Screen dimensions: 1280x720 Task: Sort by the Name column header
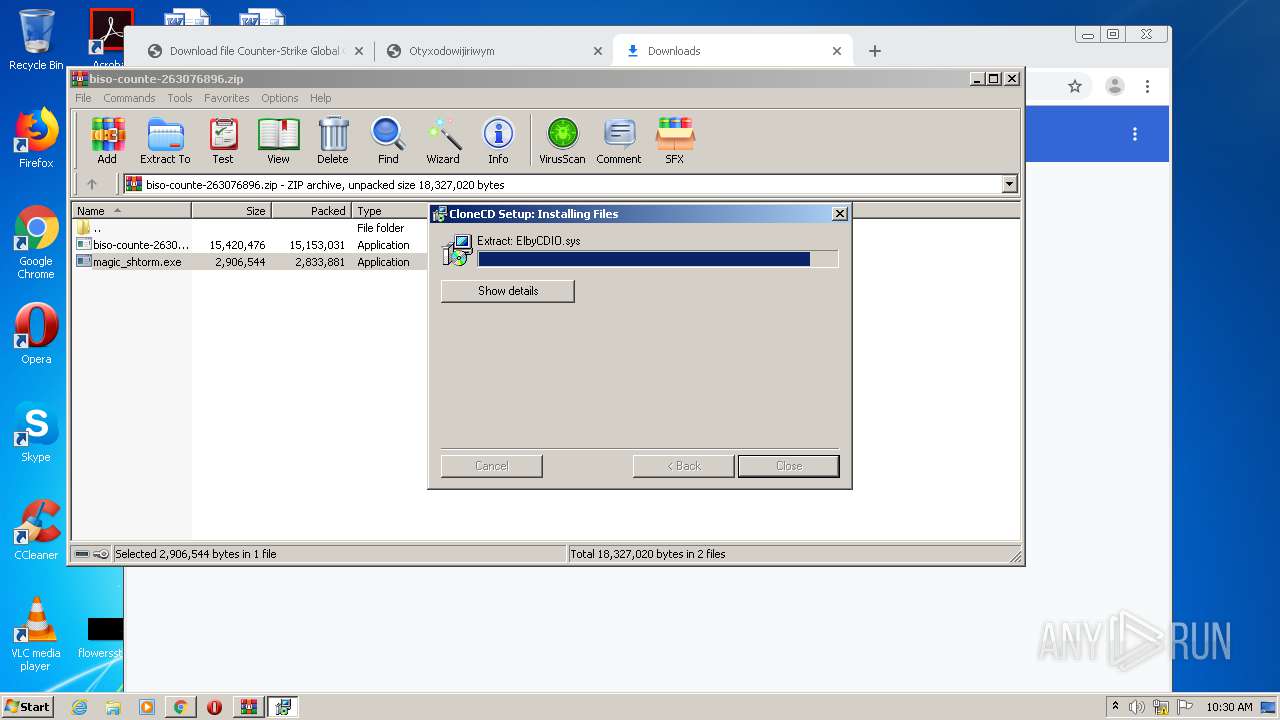[132, 211]
